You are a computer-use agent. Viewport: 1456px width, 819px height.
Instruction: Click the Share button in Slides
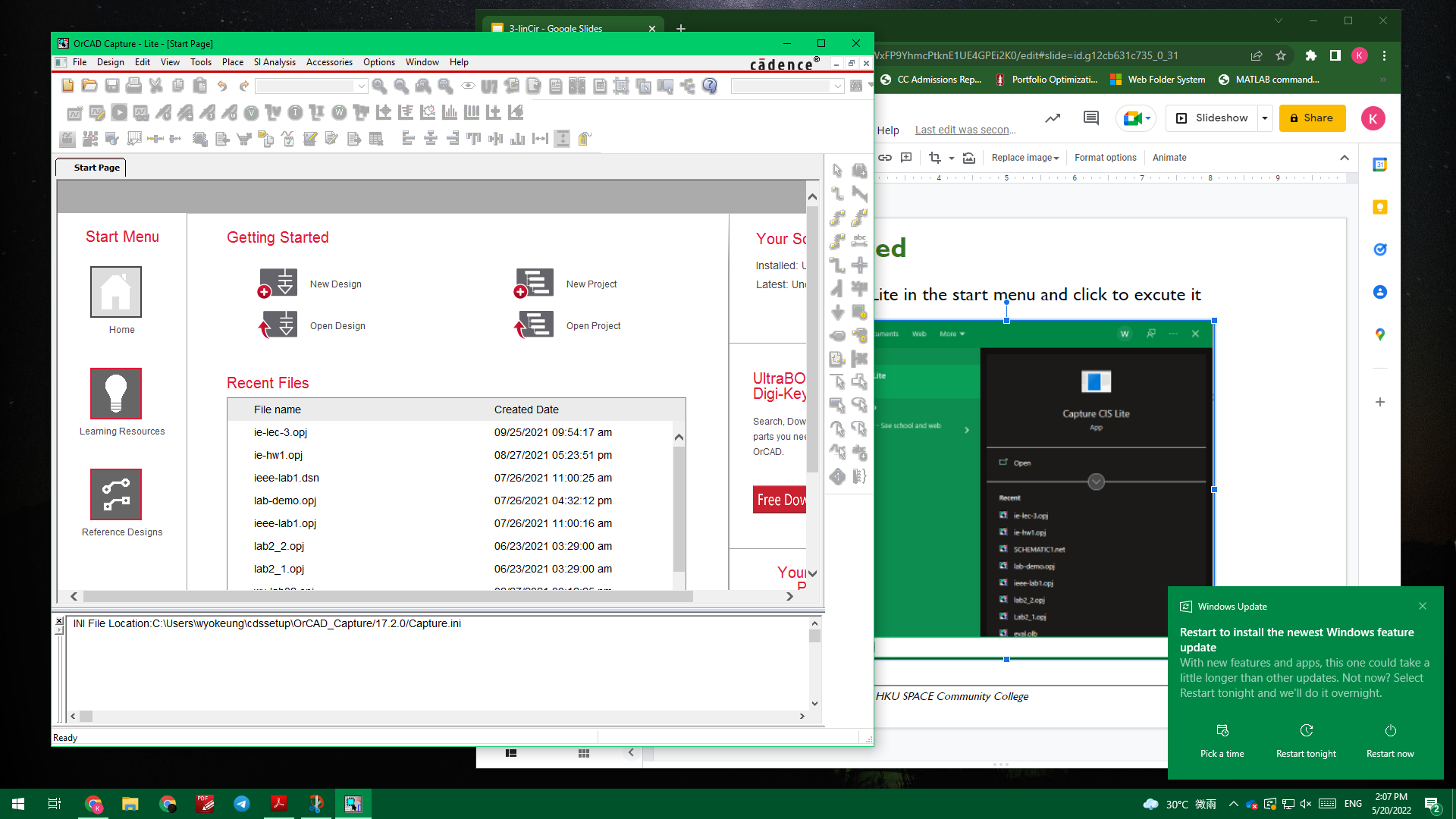[1312, 118]
